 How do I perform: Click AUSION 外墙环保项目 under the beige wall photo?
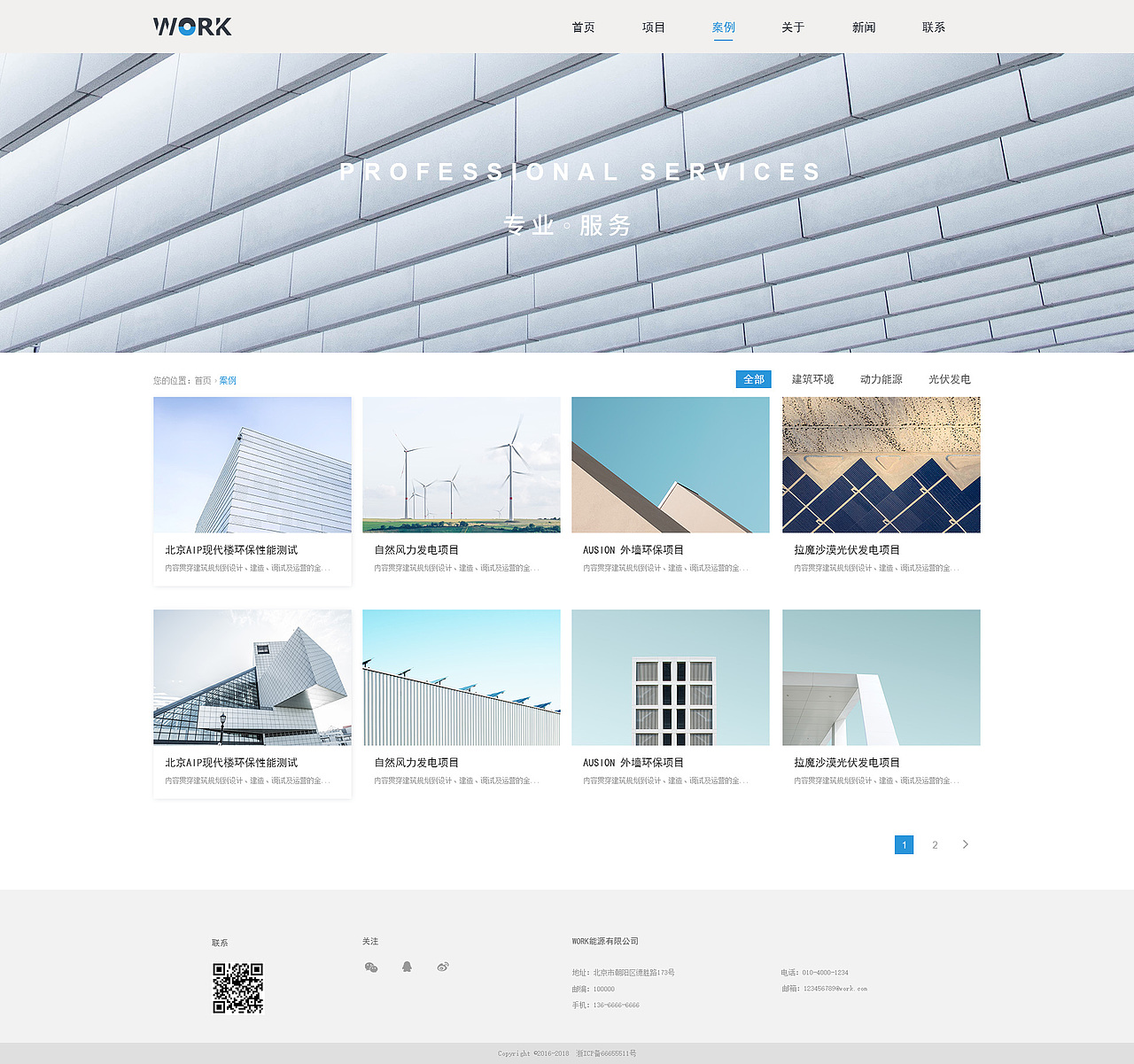click(633, 550)
